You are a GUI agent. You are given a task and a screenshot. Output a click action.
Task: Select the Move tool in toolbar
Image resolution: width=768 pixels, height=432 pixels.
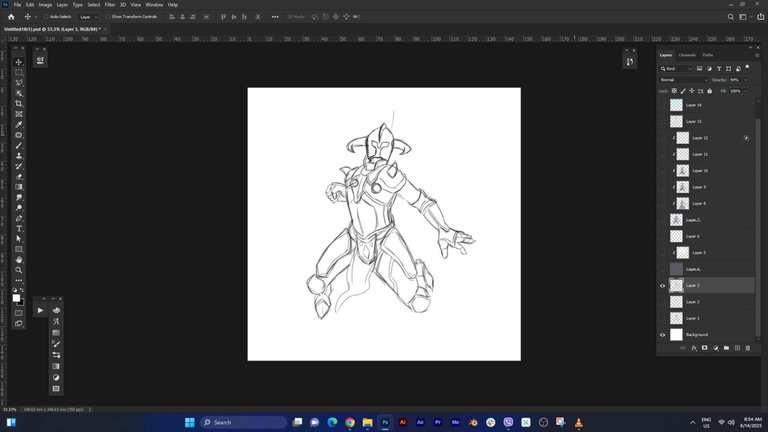click(19, 62)
